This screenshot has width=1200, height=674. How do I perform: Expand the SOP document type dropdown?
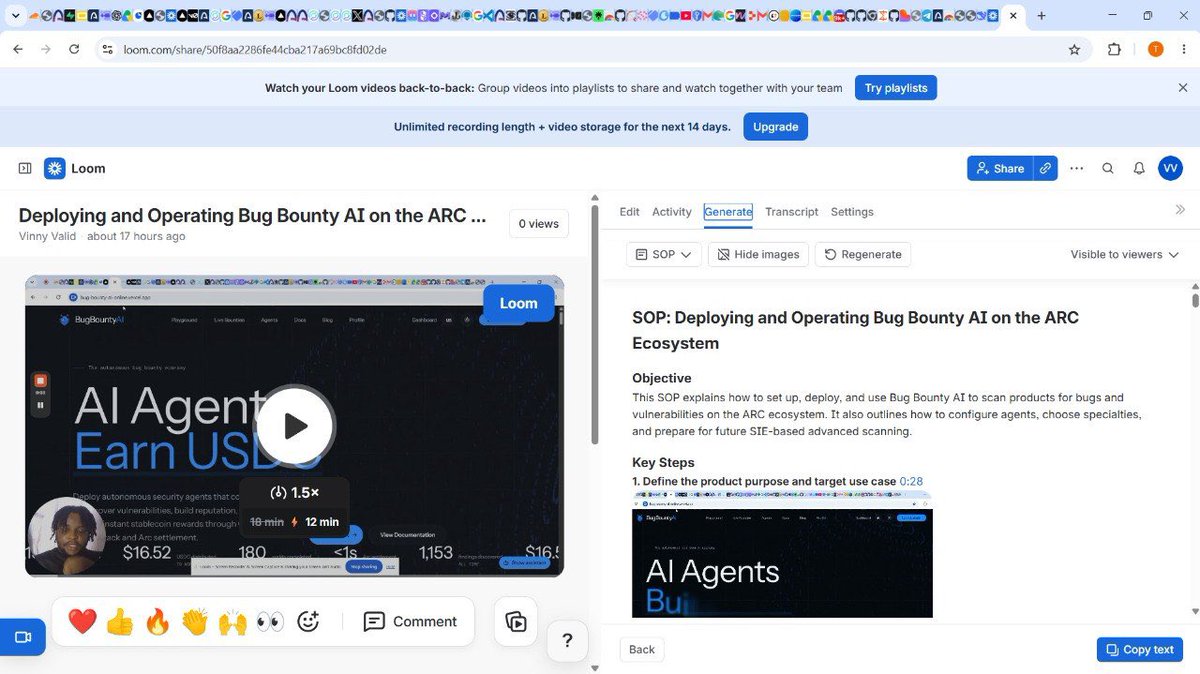[x=664, y=255]
